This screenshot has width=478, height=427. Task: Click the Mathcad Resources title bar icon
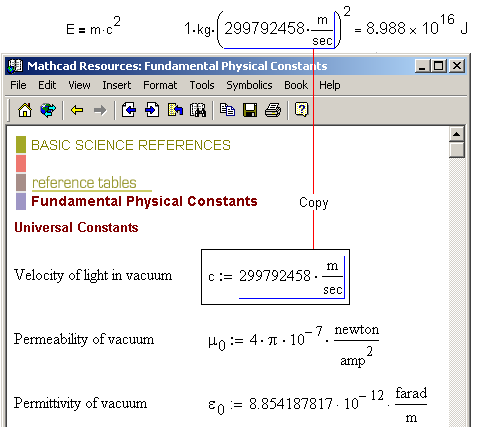(x=15, y=66)
